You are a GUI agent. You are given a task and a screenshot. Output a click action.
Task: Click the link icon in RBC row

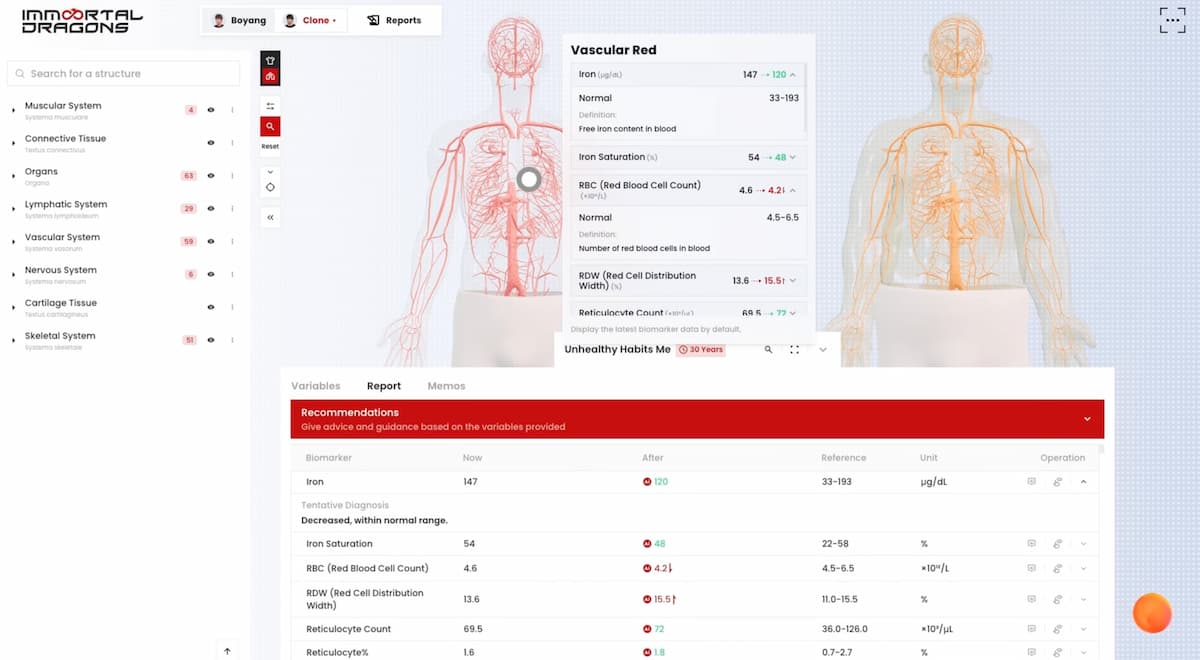pos(1057,568)
